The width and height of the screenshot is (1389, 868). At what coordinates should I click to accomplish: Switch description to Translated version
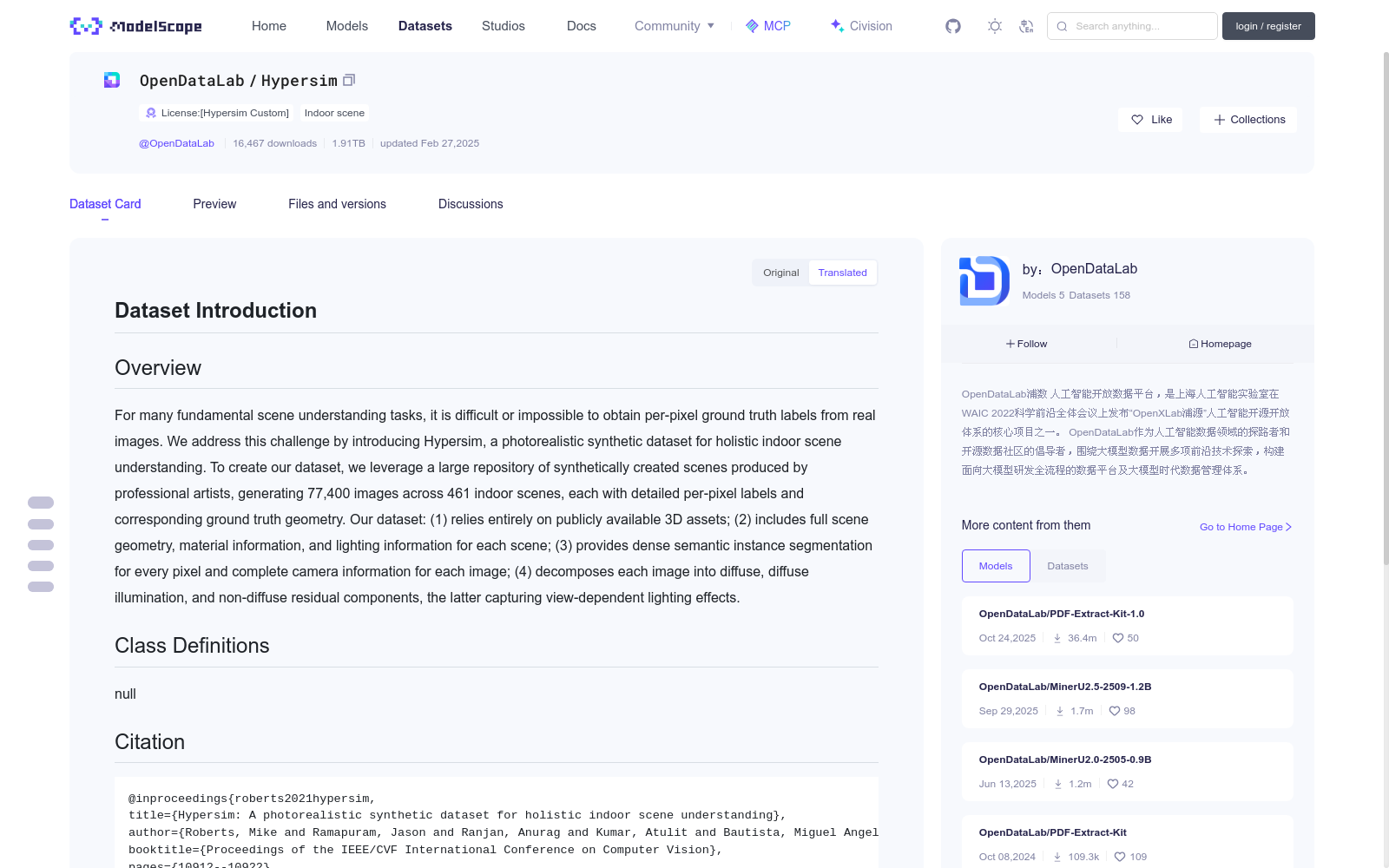(x=842, y=273)
